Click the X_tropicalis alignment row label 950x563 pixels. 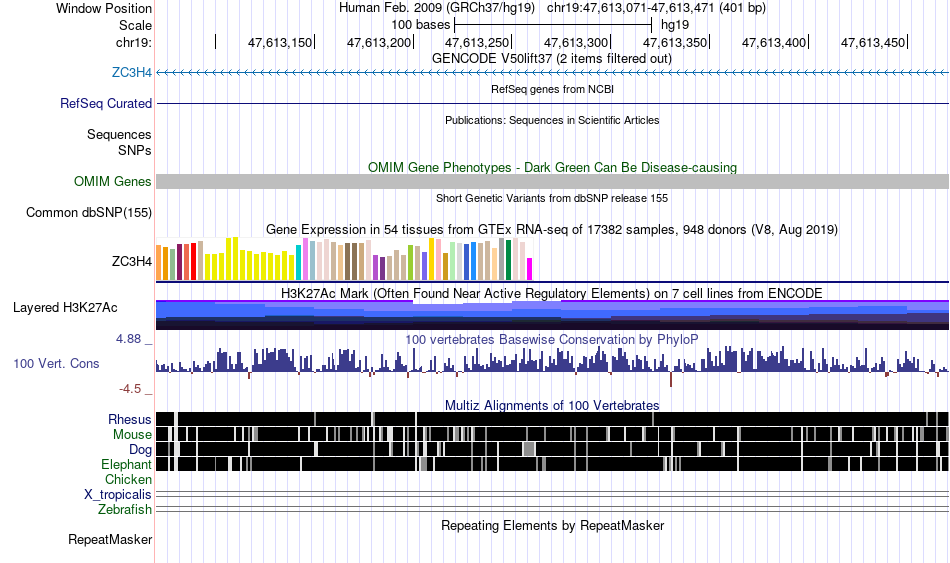tap(118, 495)
